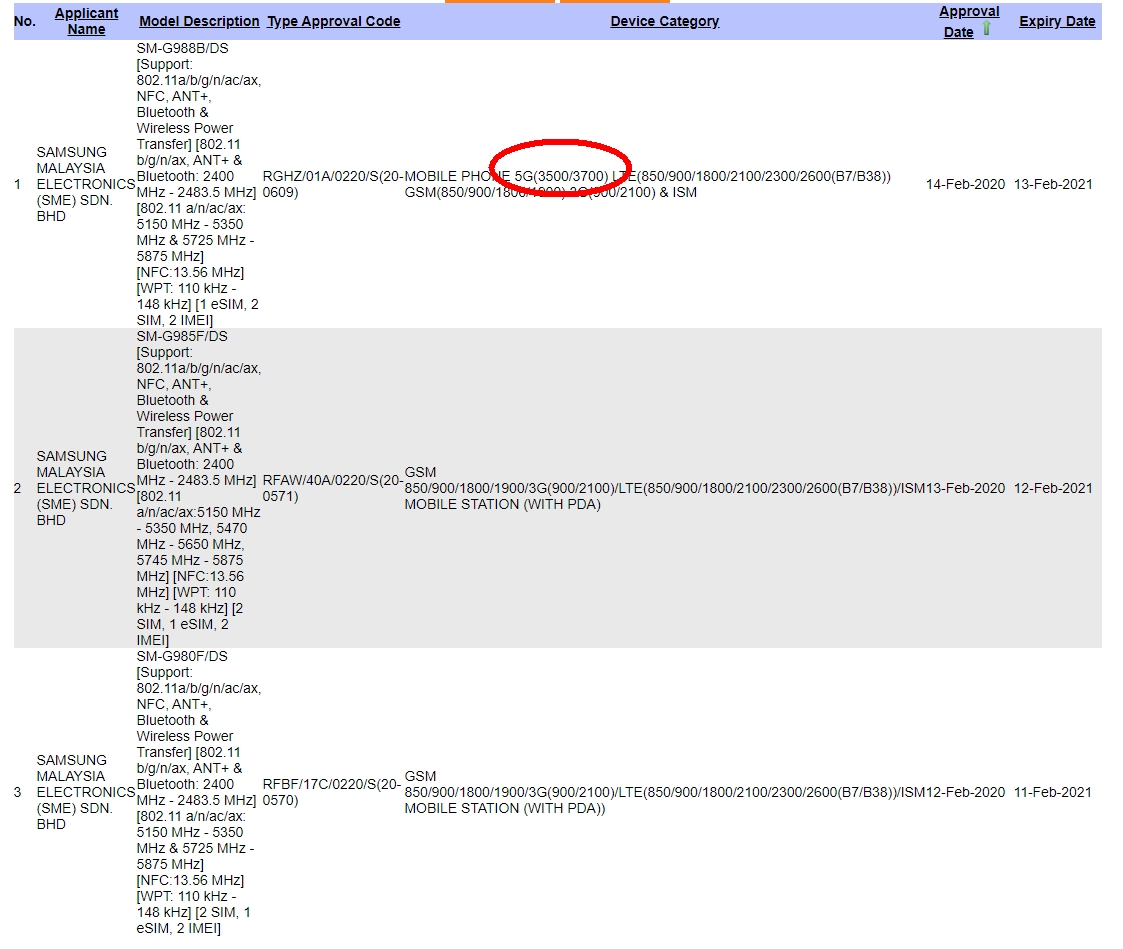The height and width of the screenshot is (949, 1123).
Task: Click the red-circled 5G(3500/3700) text
Action: [x=560, y=176]
